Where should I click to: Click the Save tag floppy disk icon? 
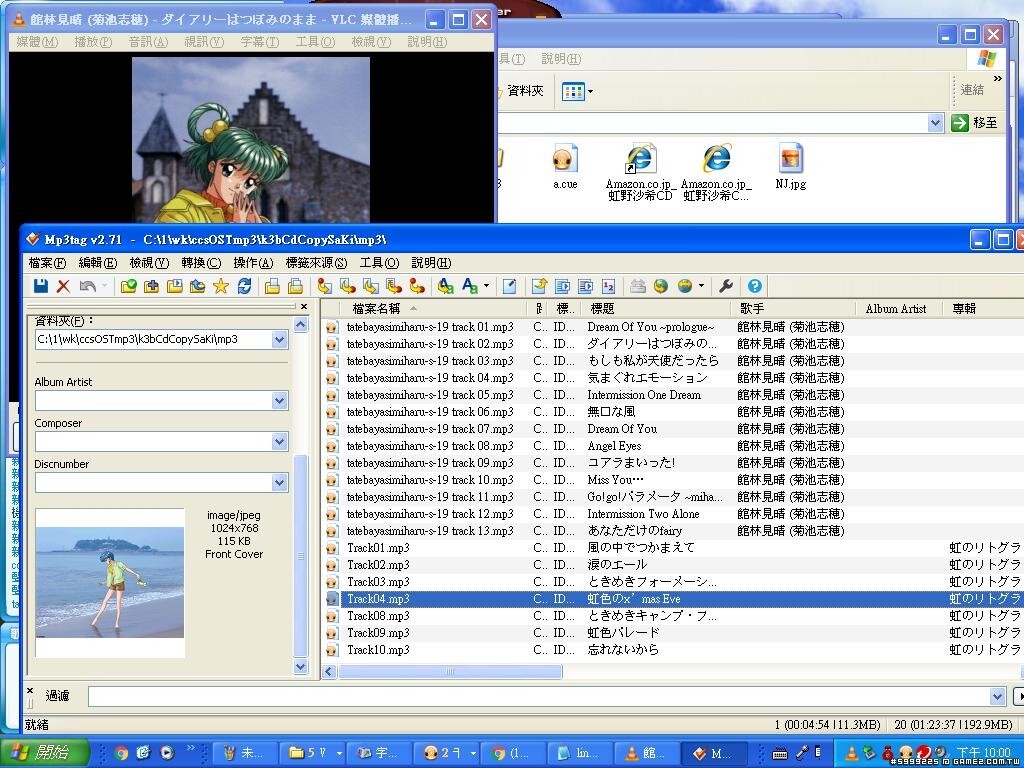pyautogui.click(x=41, y=286)
